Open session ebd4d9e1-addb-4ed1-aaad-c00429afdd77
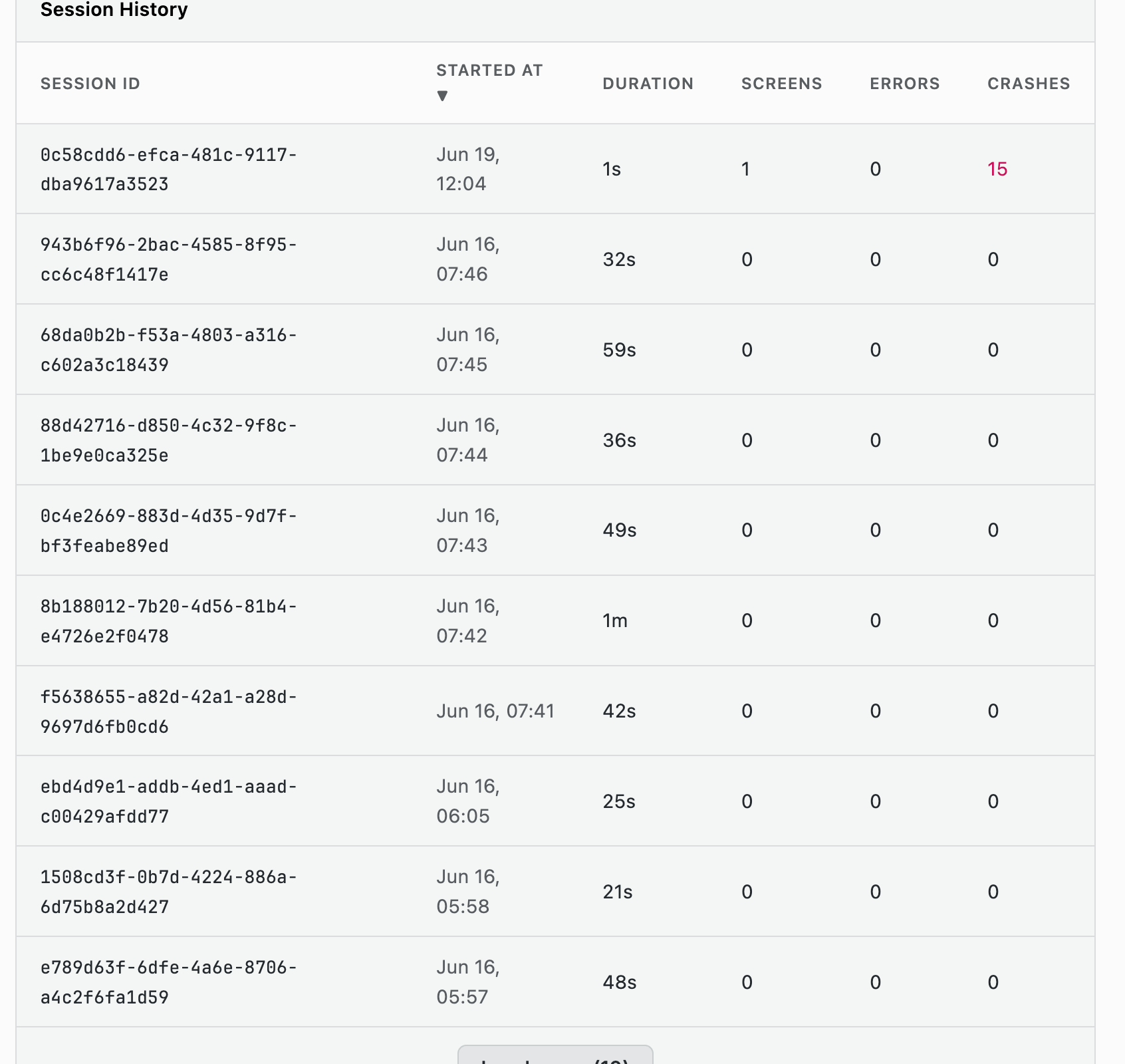Image resolution: width=1125 pixels, height=1064 pixels. pyautogui.click(x=169, y=801)
